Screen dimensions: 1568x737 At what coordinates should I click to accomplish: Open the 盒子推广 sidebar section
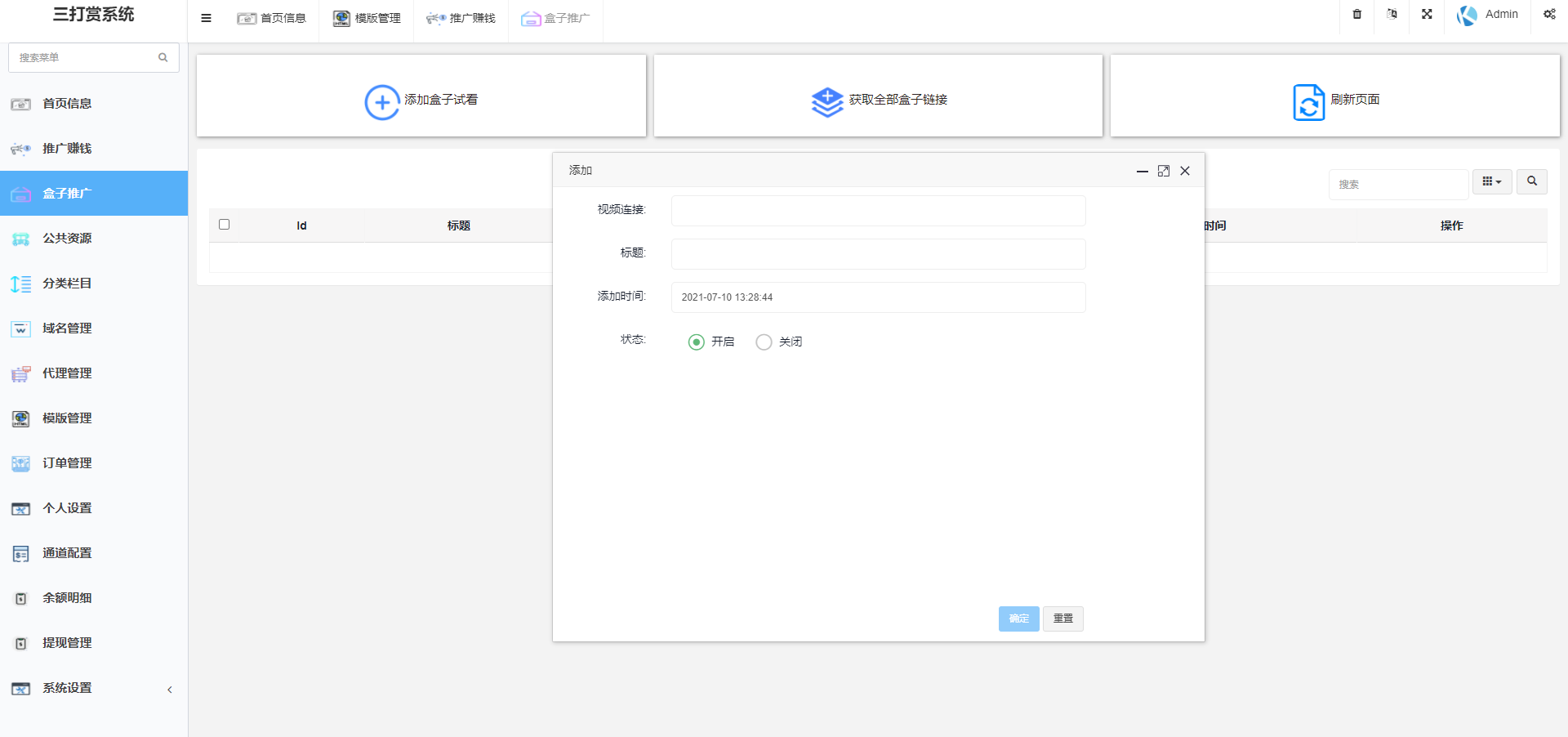point(68,193)
